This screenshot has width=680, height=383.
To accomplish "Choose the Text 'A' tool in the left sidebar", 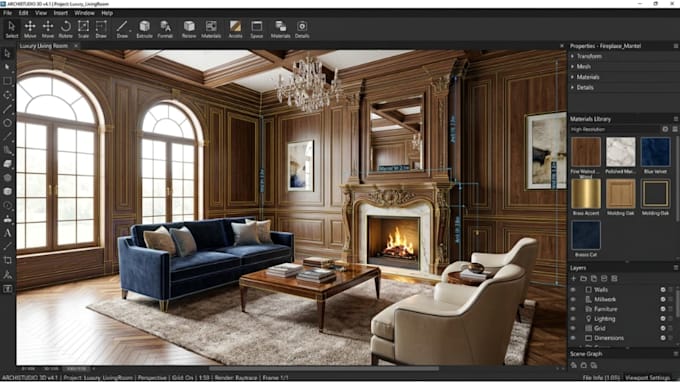I will point(7,233).
